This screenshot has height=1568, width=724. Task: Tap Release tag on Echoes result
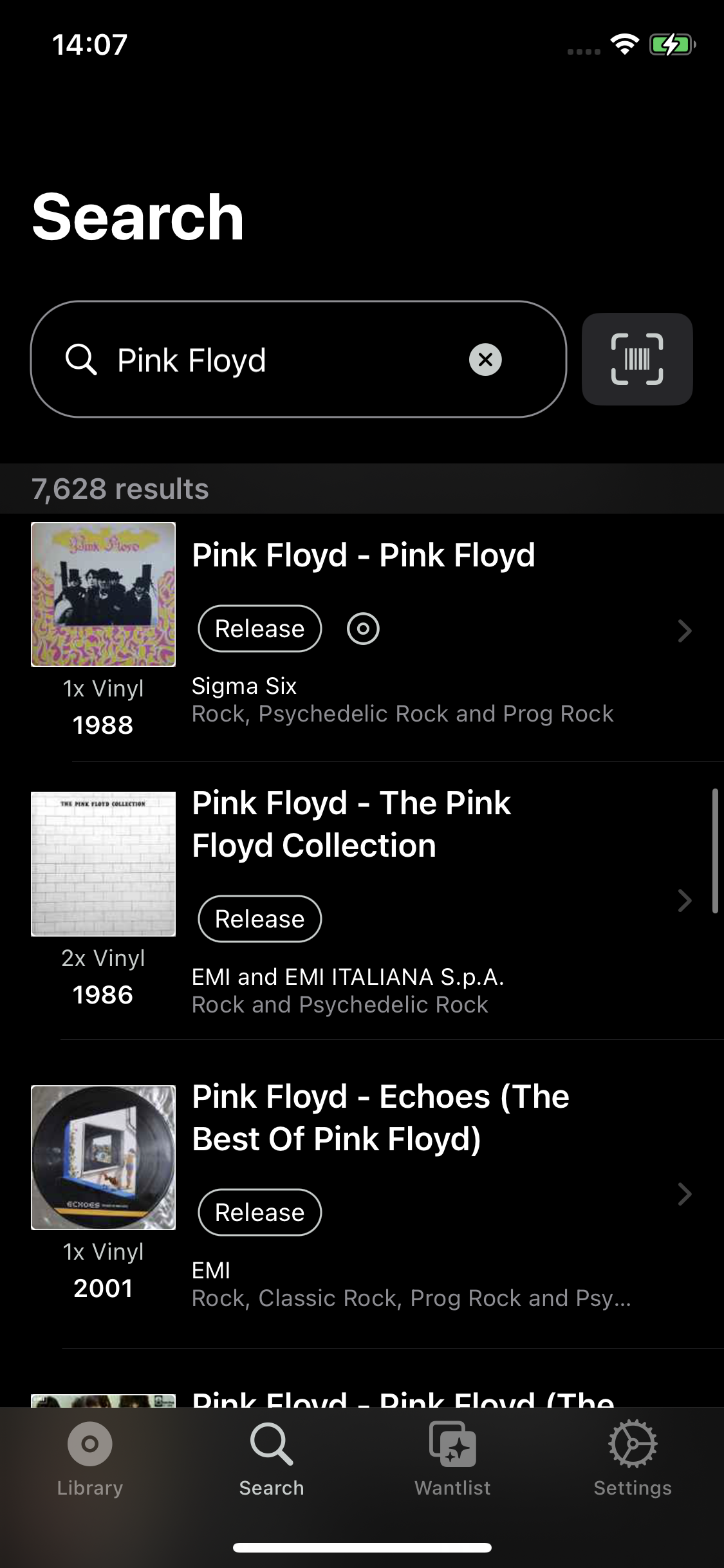(x=260, y=1213)
